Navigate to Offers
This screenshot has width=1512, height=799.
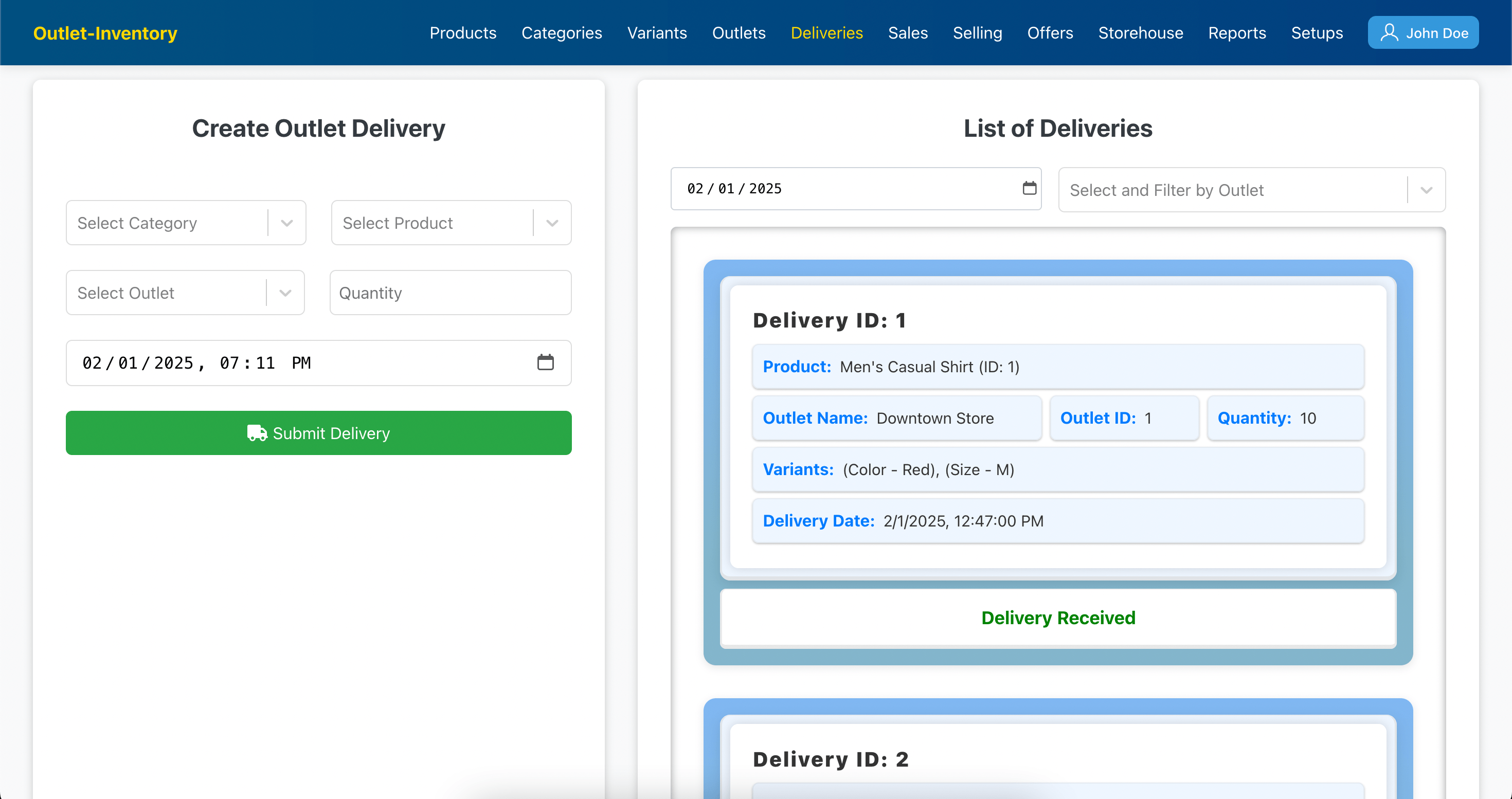[1050, 33]
